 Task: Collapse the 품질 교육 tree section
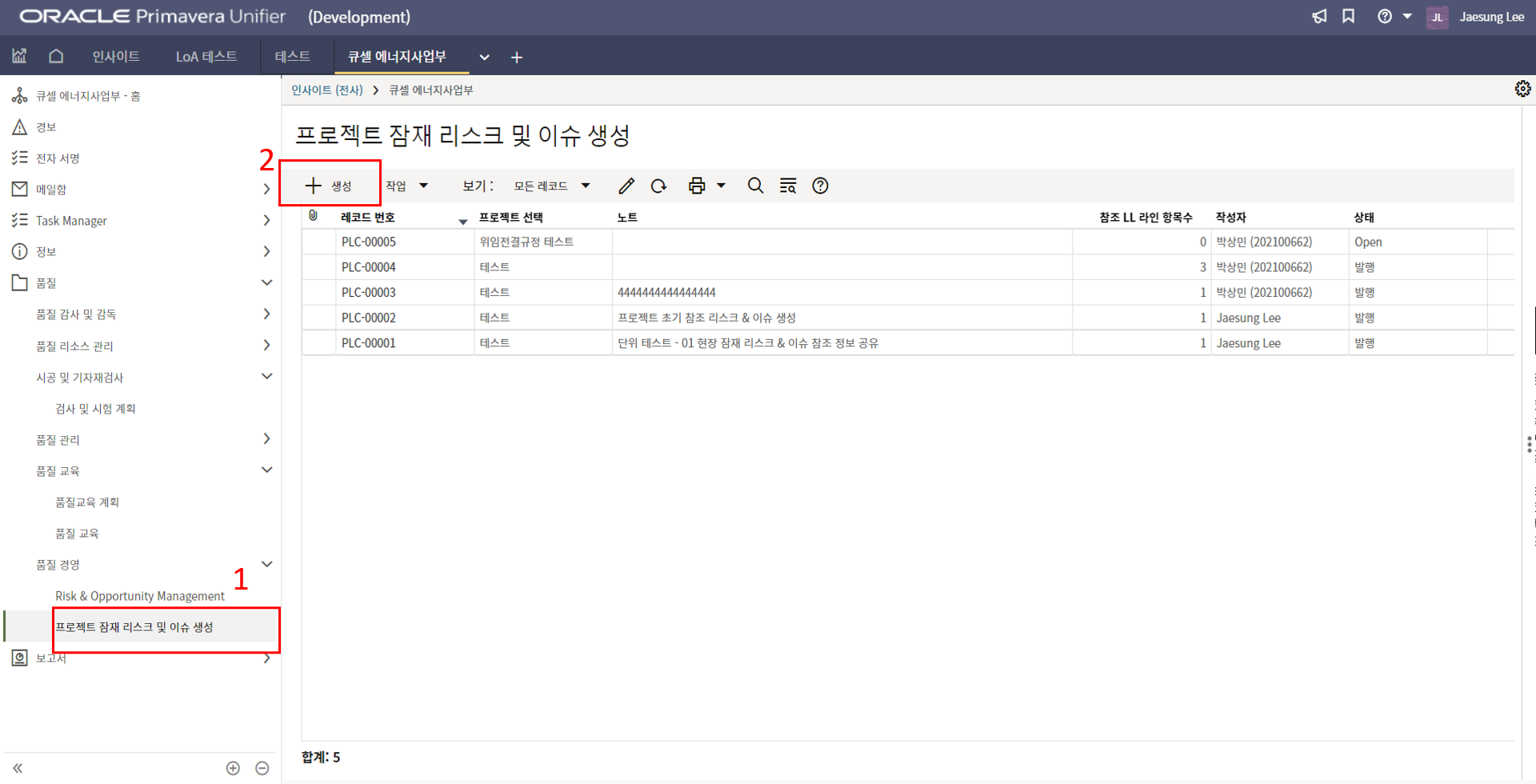(266, 470)
